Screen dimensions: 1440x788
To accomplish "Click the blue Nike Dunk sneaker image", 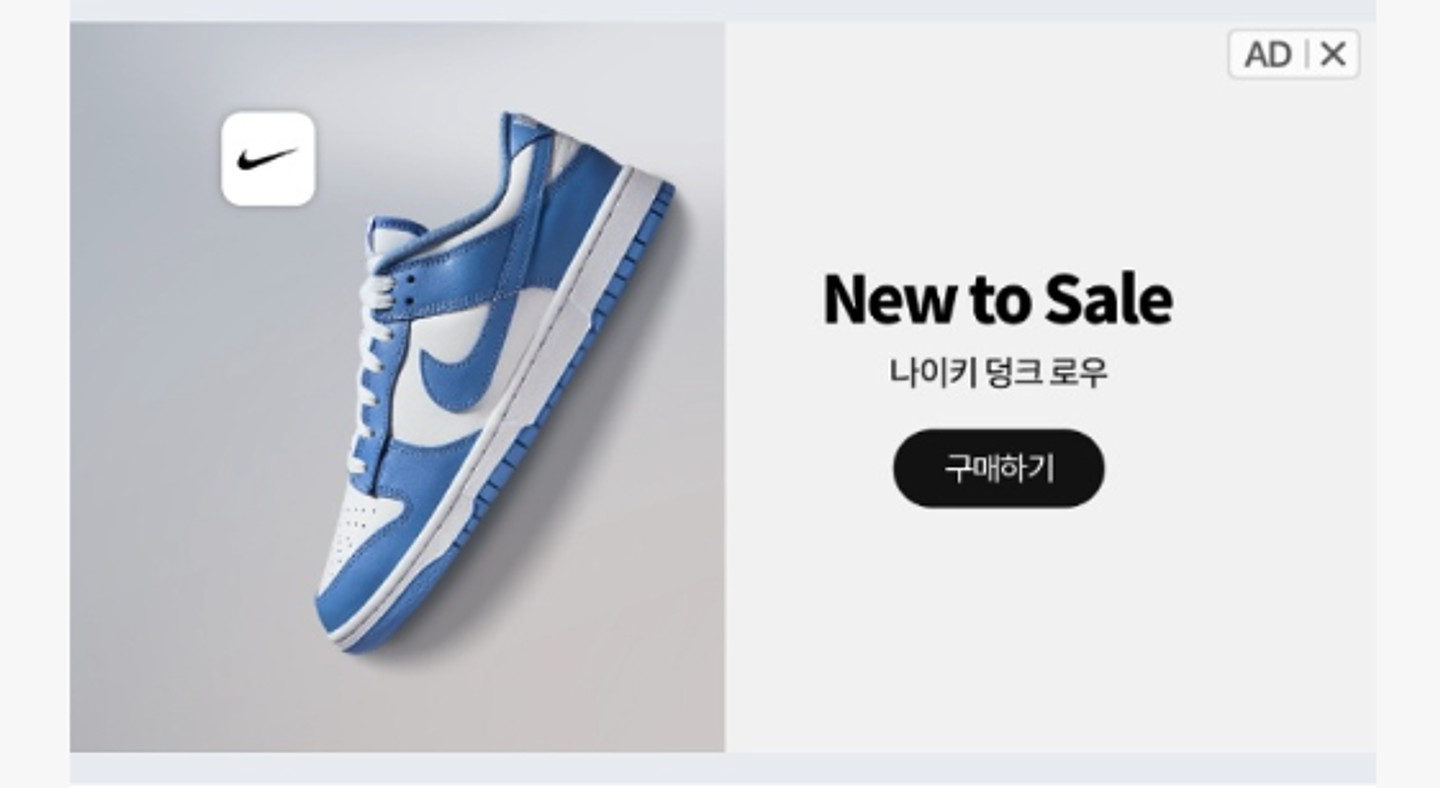I will click(495, 380).
